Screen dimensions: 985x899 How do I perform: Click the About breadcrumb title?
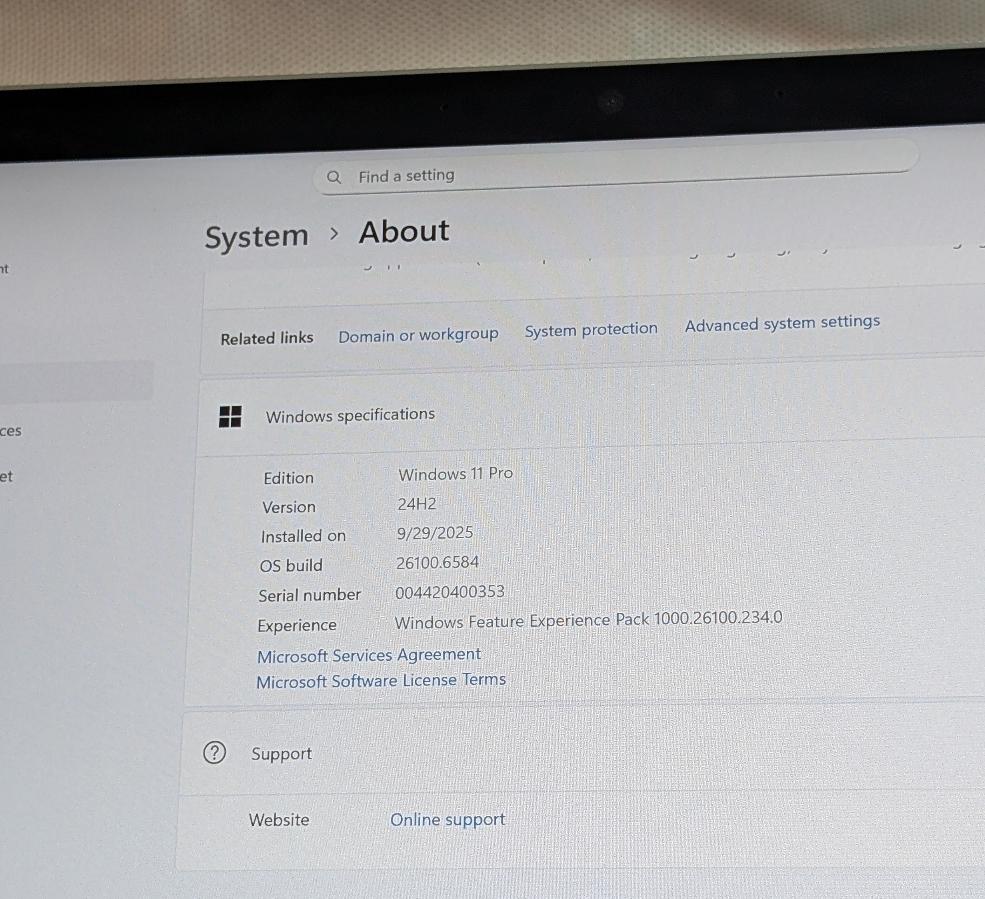click(x=404, y=232)
